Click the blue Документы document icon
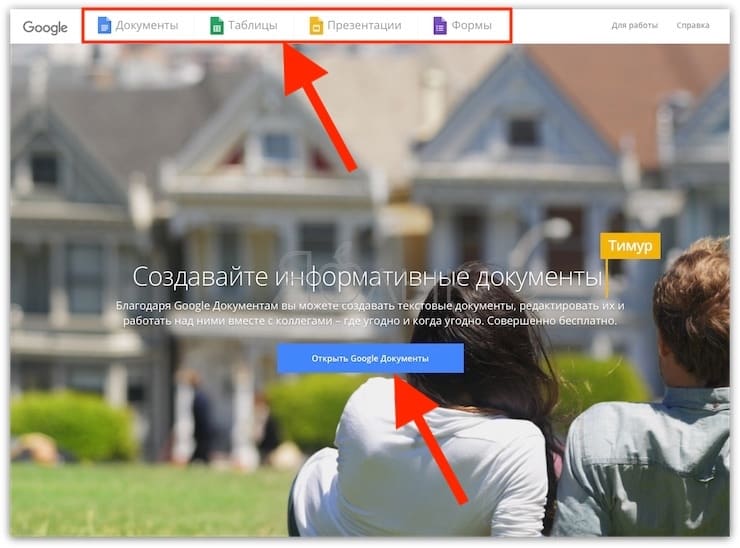740x548 pixels. [104, 25]
